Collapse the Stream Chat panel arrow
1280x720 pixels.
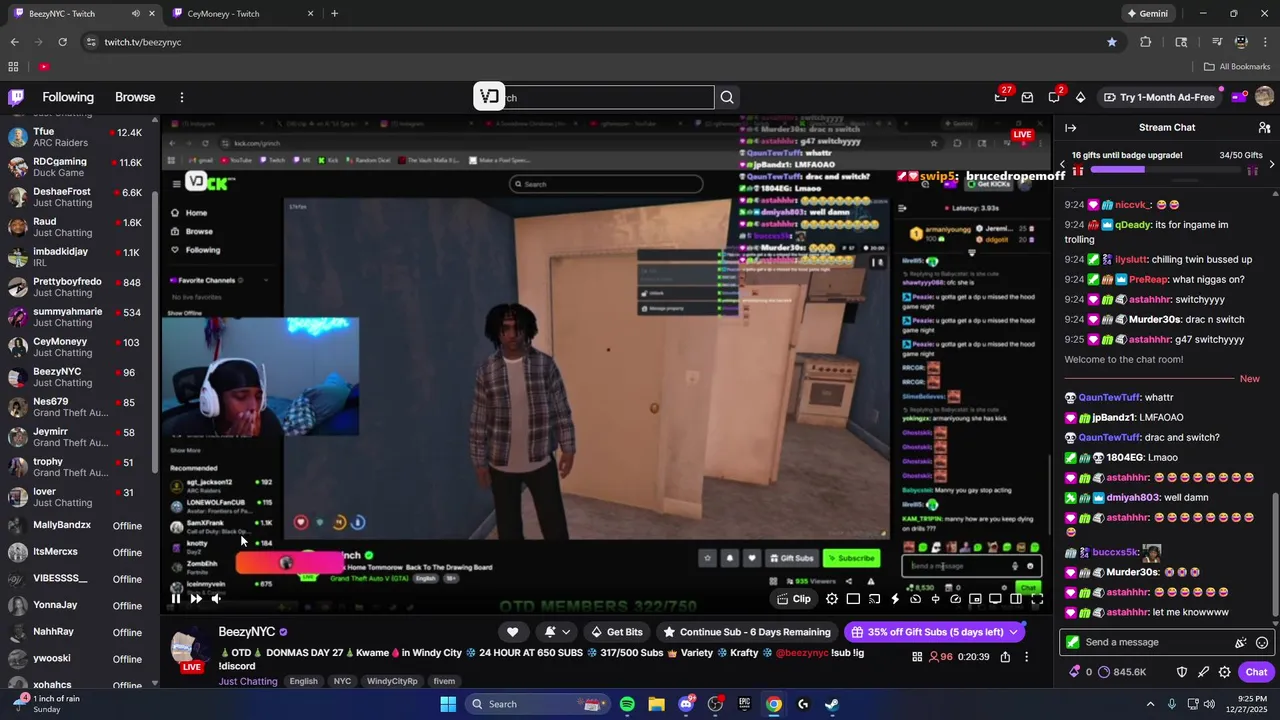(1070, 128)
